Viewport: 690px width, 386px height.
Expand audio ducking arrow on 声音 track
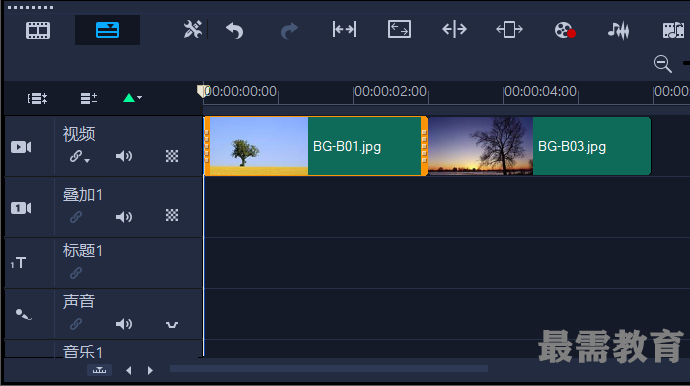[172, 325]
